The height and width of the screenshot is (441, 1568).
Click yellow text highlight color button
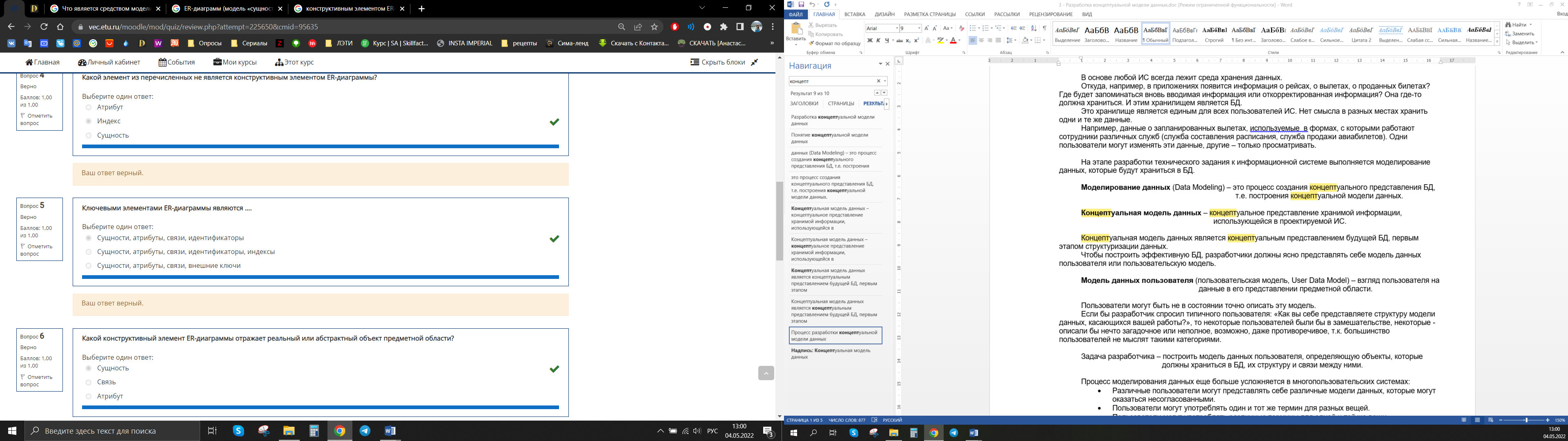[x=940, y=40]
